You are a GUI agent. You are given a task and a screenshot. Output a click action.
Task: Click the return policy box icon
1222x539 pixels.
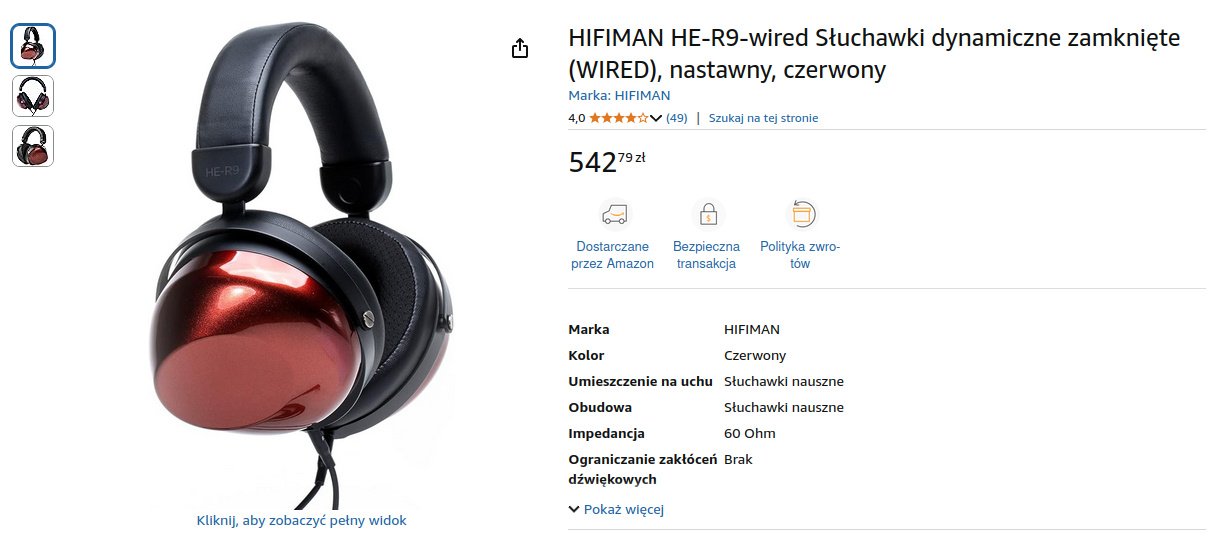[800, 214]
